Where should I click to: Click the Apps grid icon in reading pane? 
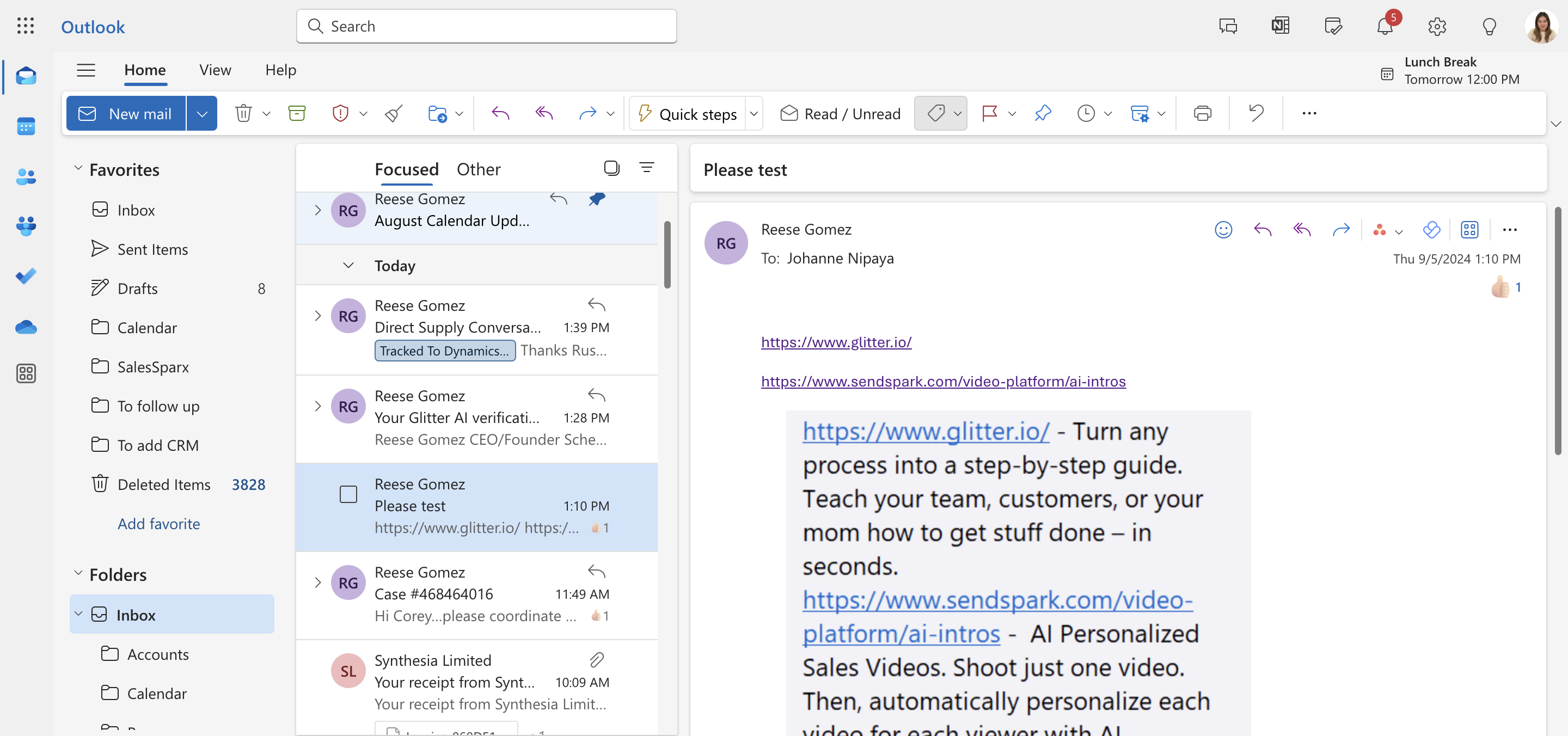point(1469,230)
